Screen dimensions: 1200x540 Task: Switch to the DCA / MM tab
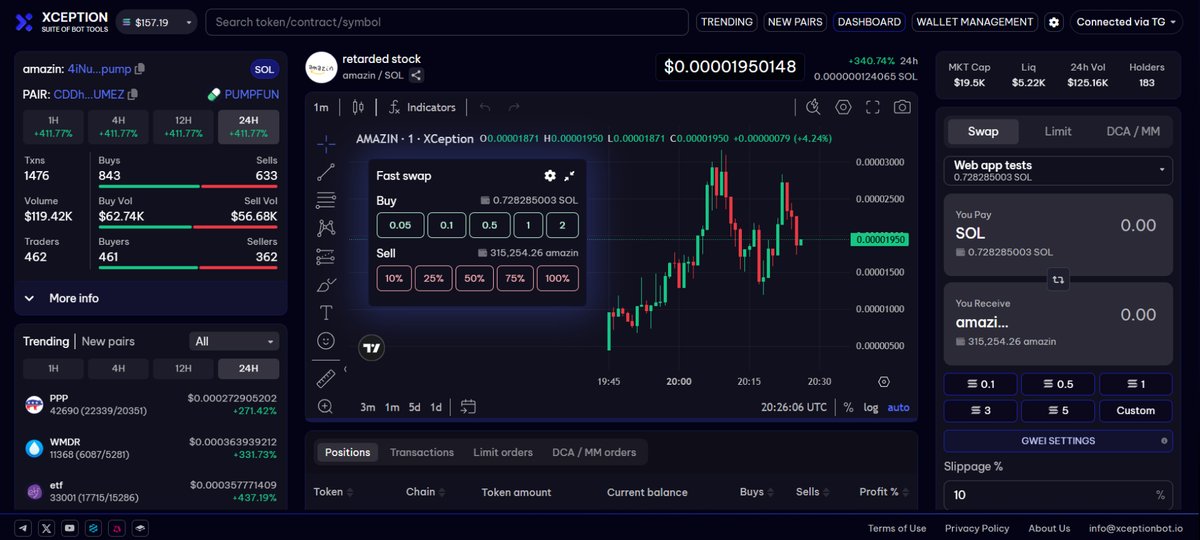1133,131
